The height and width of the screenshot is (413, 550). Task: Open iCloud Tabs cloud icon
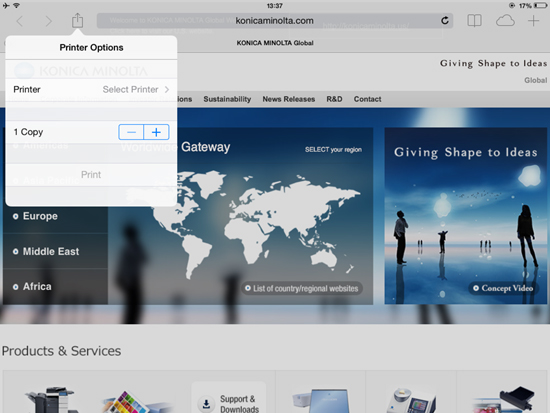pyautogui.click(x=505, y=21)
